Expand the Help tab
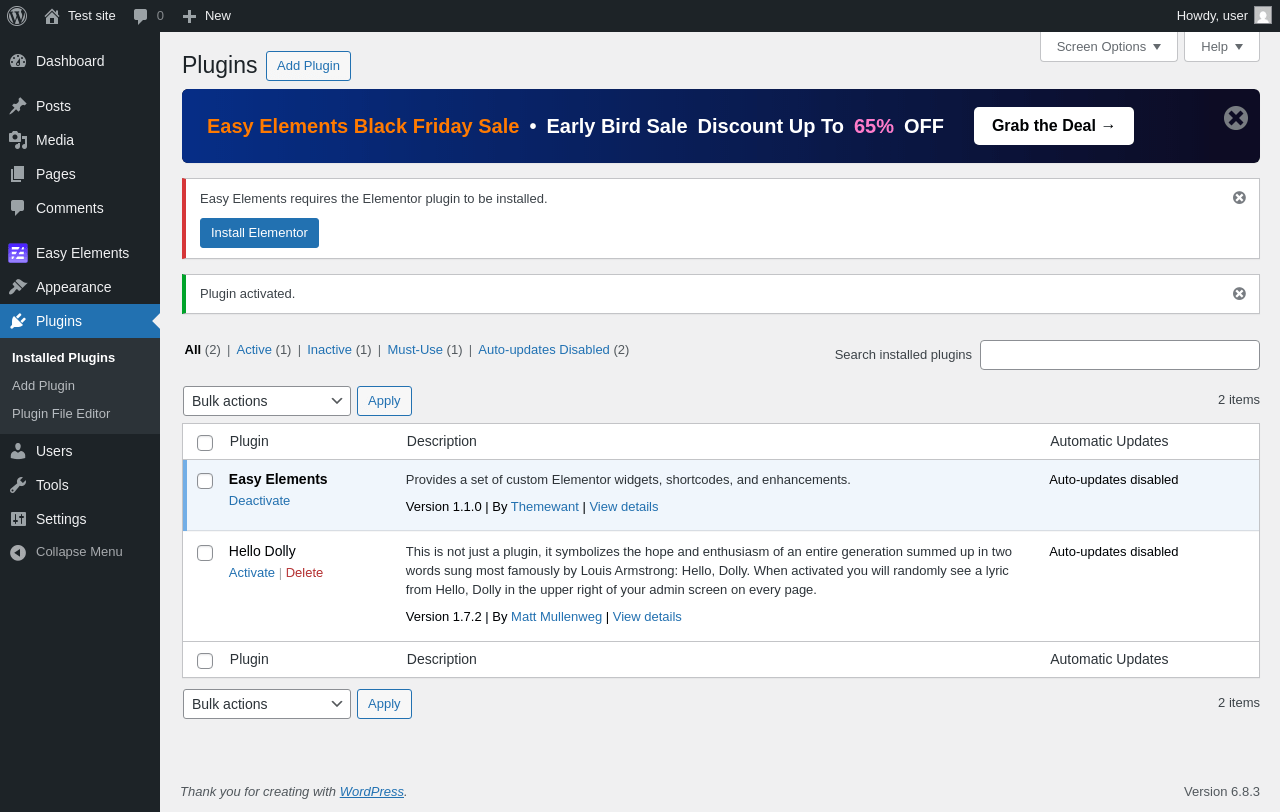 click(1222, 46)
